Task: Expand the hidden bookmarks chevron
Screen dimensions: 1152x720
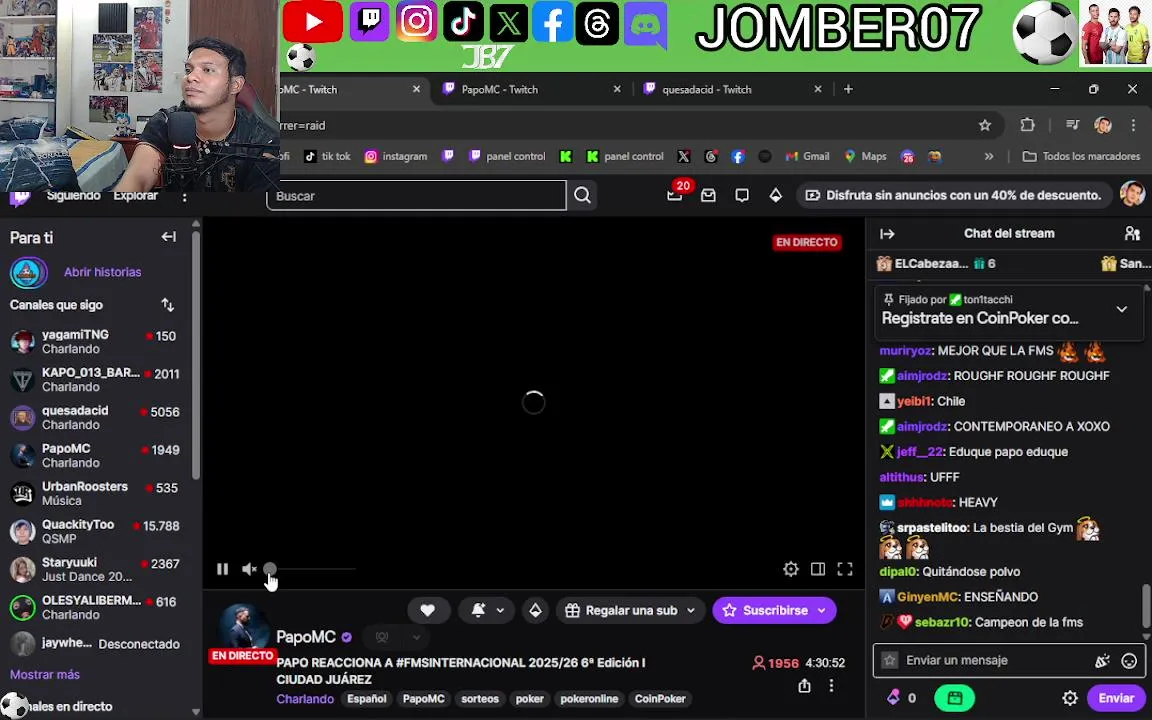Action: (989, 156)
